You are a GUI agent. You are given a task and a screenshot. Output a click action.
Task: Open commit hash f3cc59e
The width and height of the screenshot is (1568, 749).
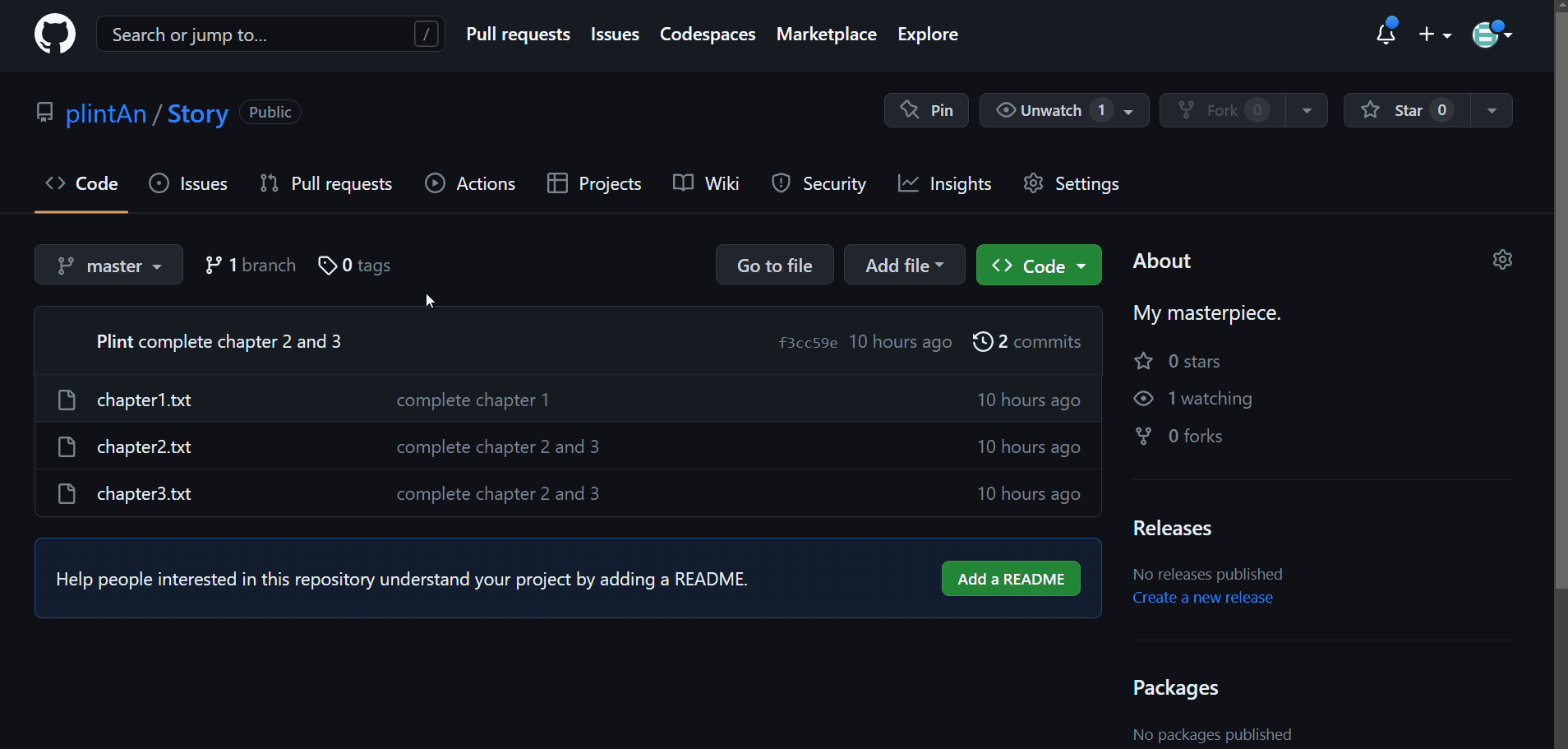808,342
